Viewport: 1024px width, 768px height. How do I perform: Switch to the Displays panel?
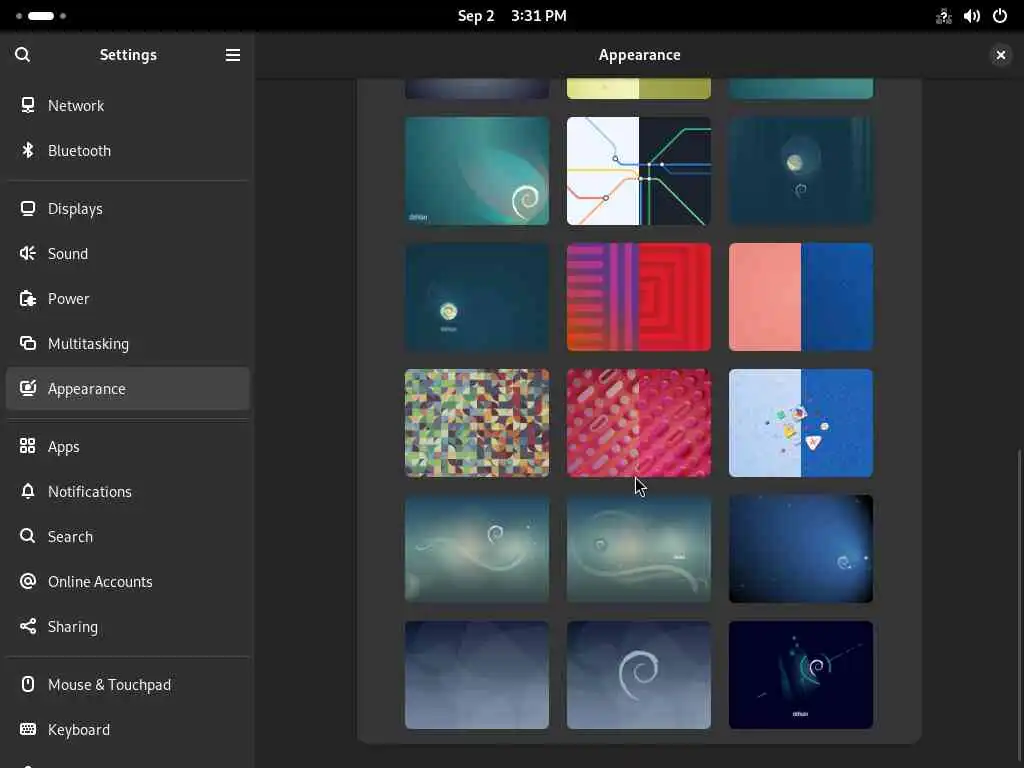pos(128,208)
